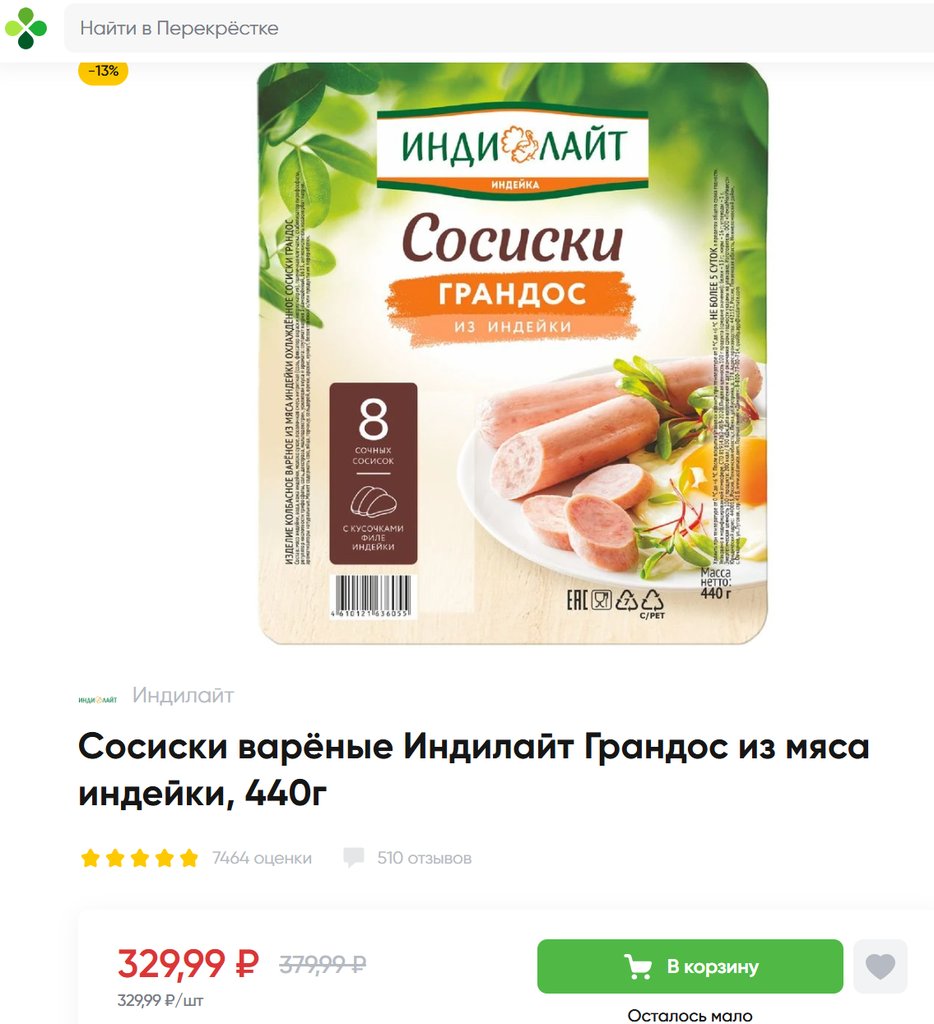Click the first rating star
This screenshot has width=934, height=1024.
click(x=90, y=857)
